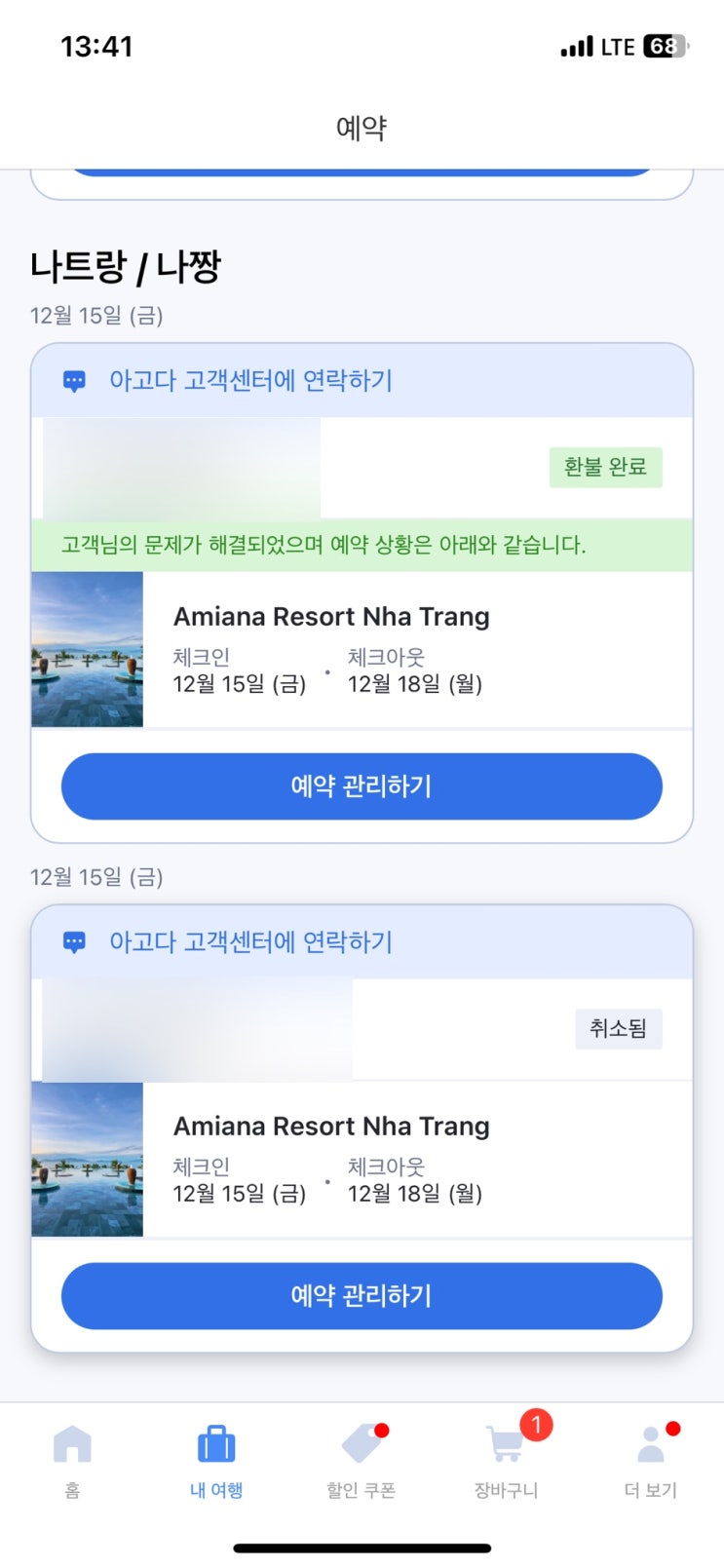Tap the battery status indicator
724x1568 pixels.
[666, 46]
